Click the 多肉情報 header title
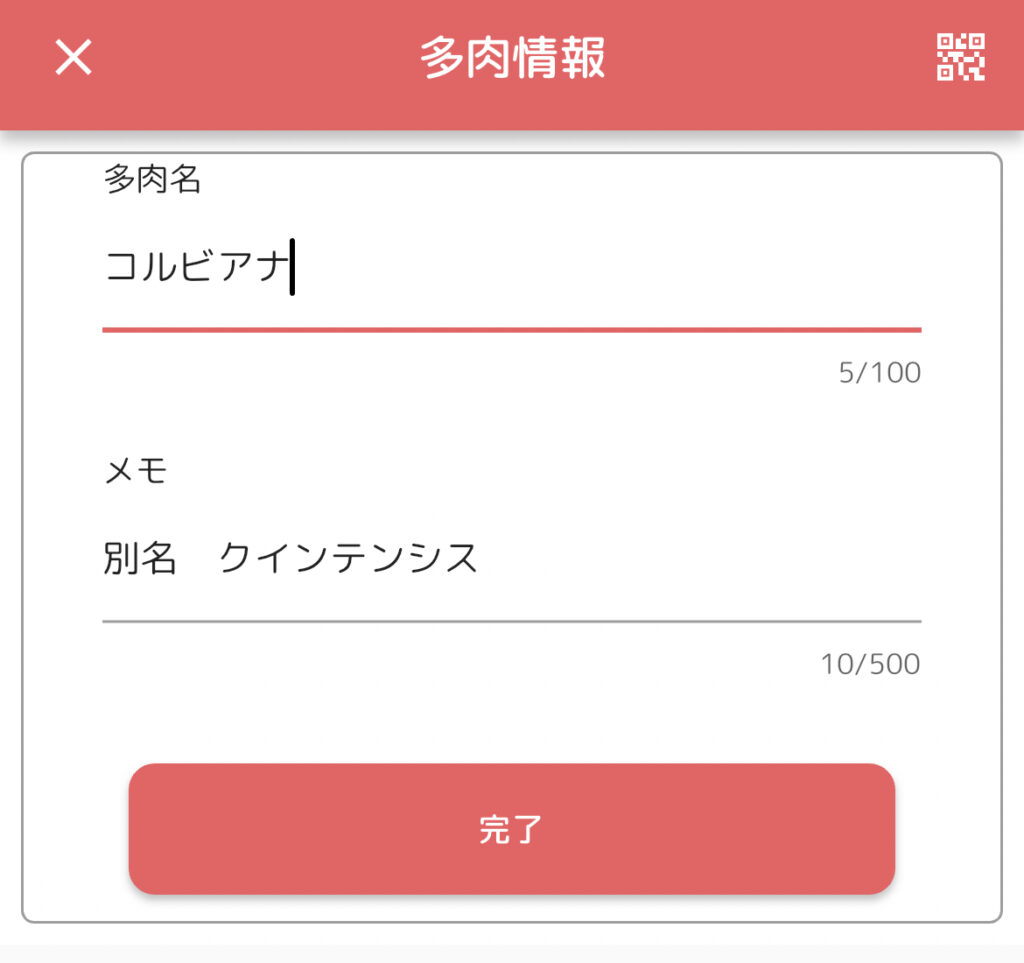 click(512, 57)
